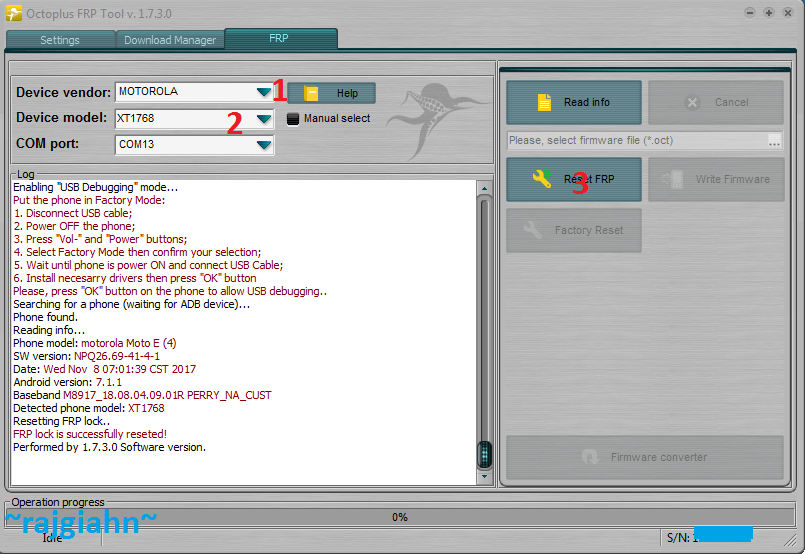Viewport: 805px width, 554px height.
Task: Minimize the Octoplus FRP Tool window
Action: (x=750, y=13)
